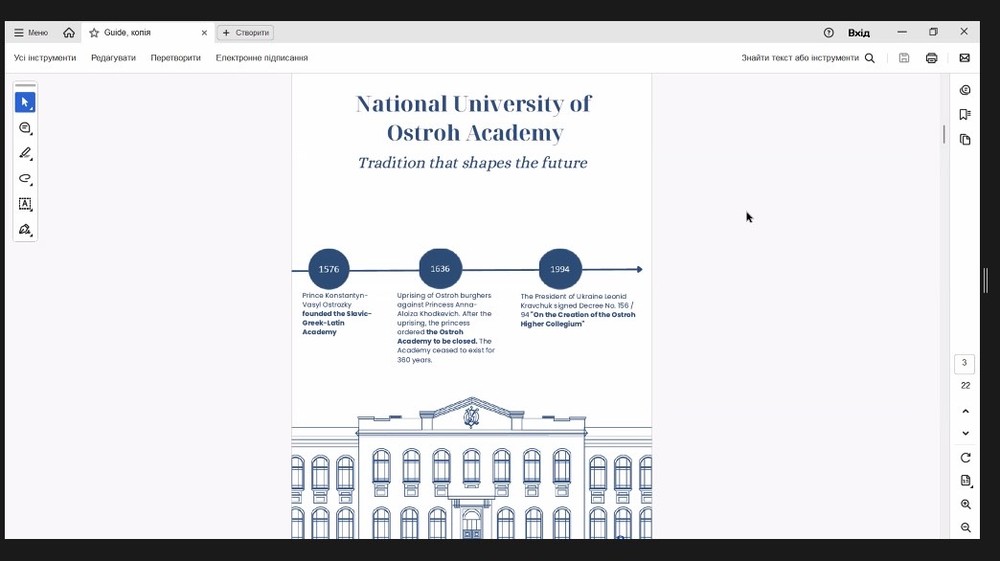Click the Створити button
The height and width of the screenshot is (561, 1000).
[246, 33]
